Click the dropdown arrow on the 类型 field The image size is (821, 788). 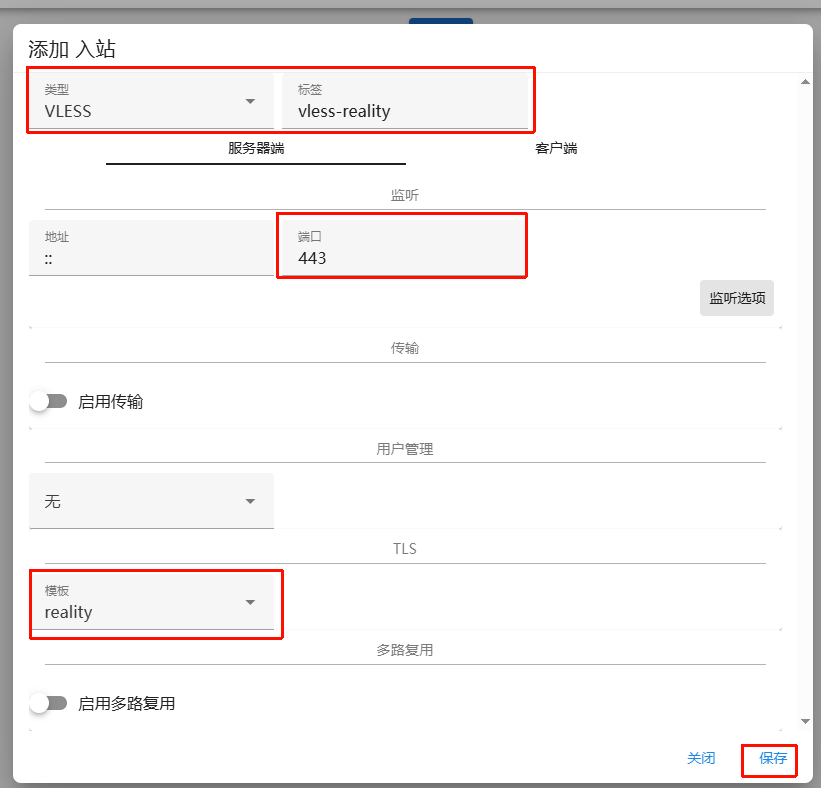point(251,100)
